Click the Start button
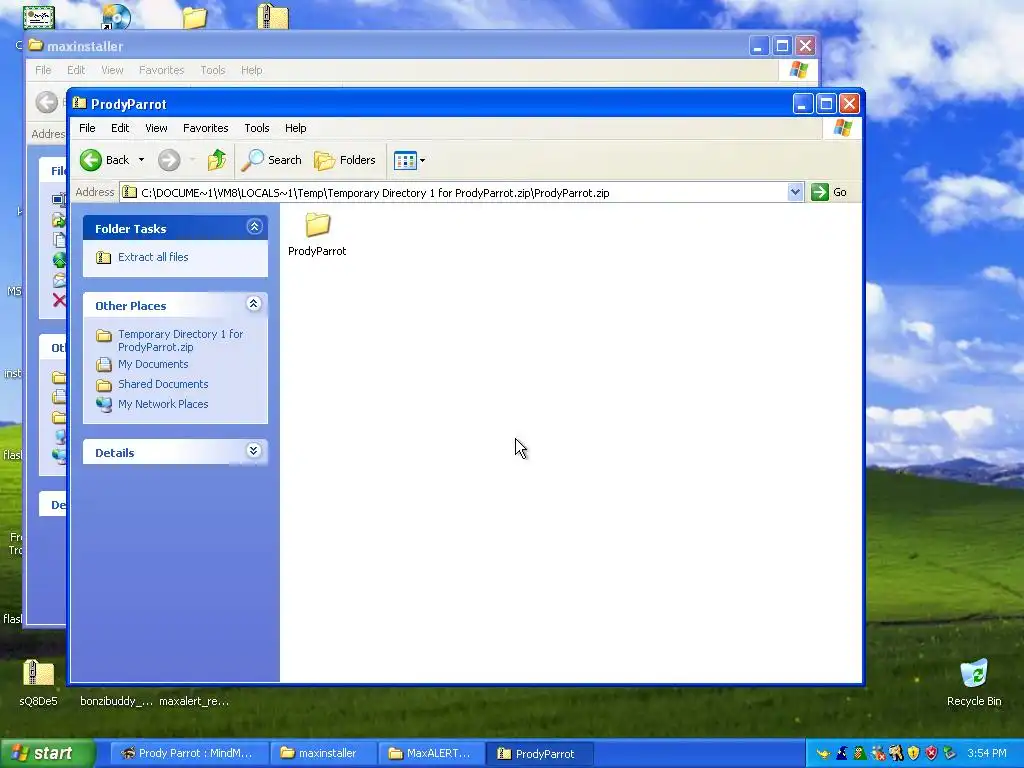This screenshot has height=768, width=1024. click(46, 754)
